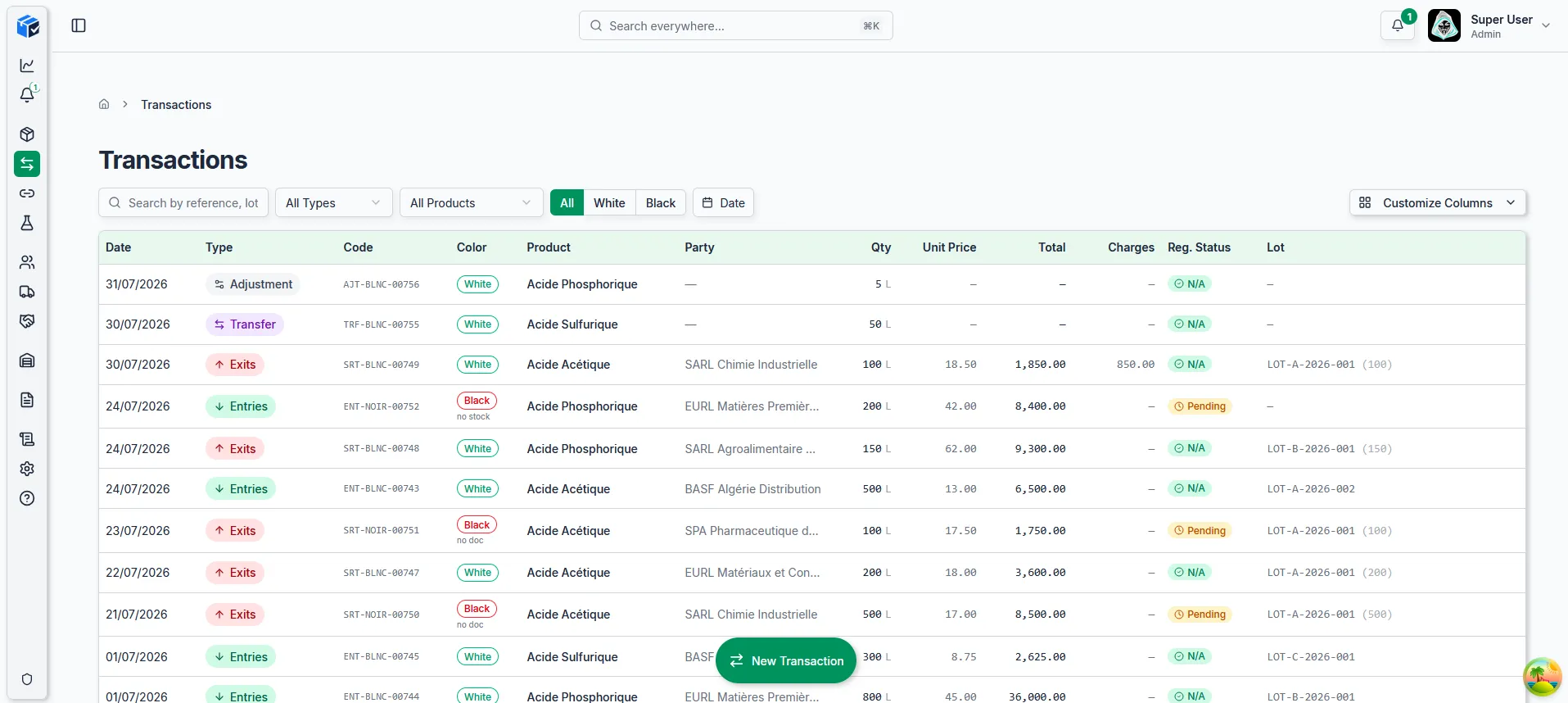
Task: Expand the All Products filter dropdown
Action: coord(472,203)
